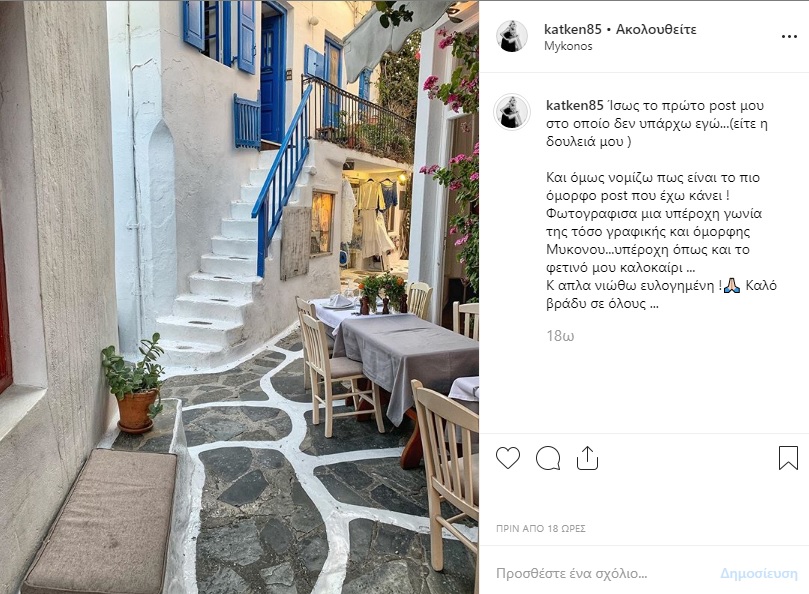Viewport: 809px width, 594px height.
Task: Click the potted plant in the photo
Action: 134,384
